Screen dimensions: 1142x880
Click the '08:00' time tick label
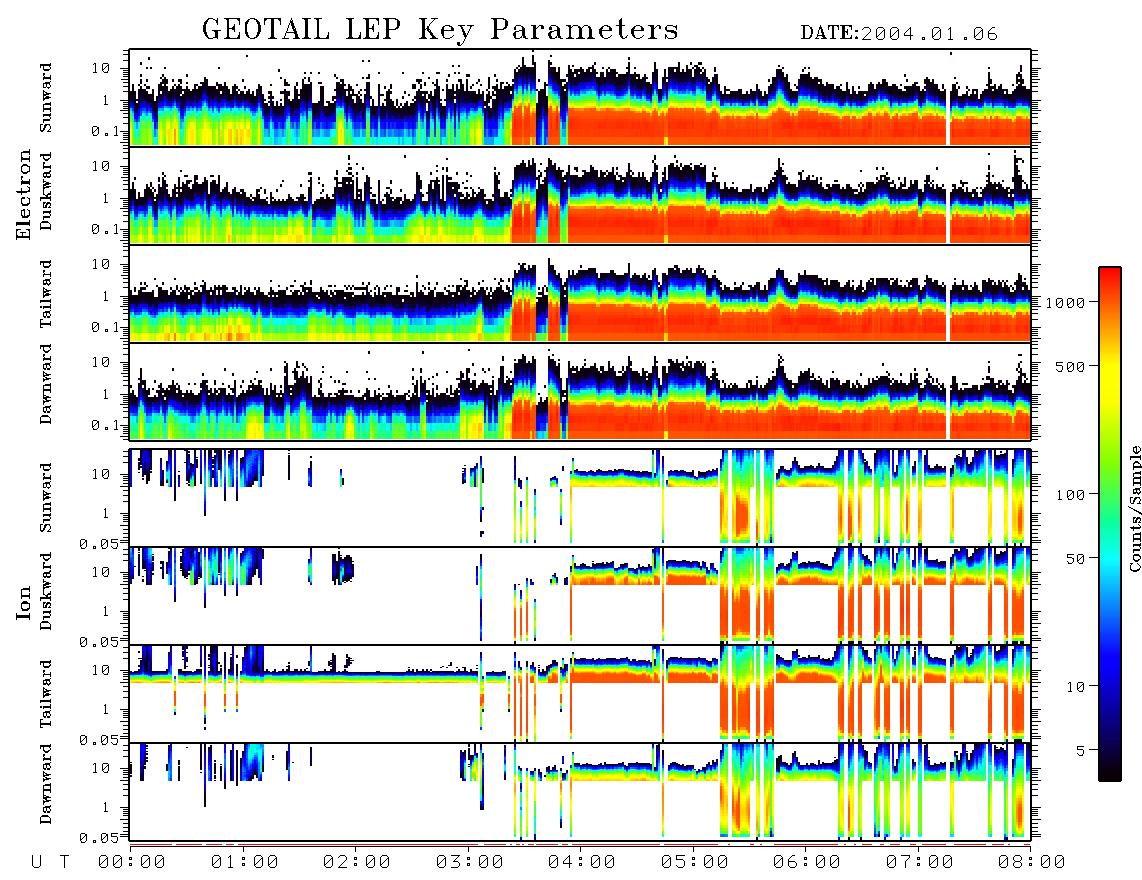(1032, 862)
